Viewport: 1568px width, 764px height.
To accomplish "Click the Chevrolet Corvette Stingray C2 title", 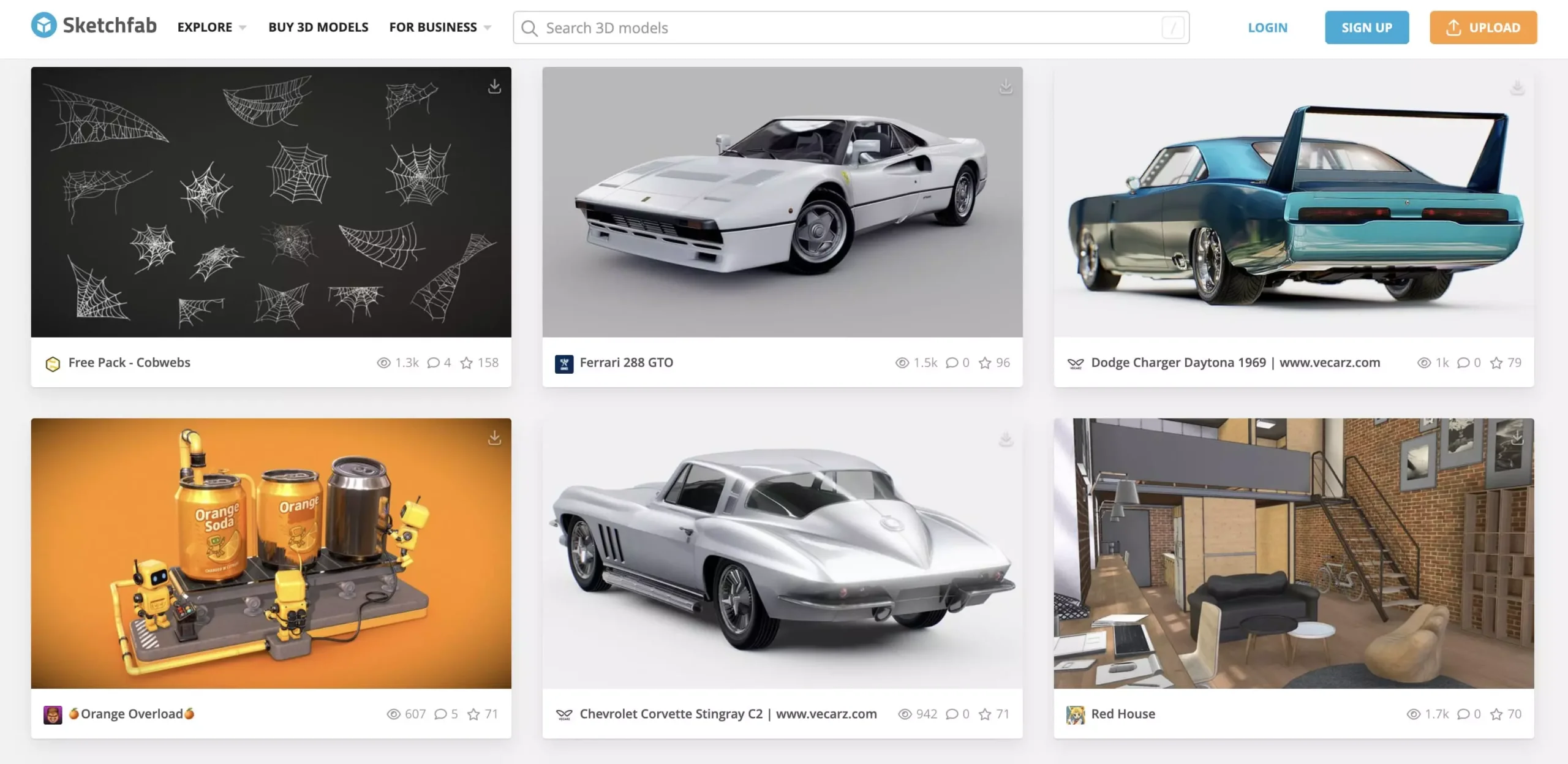I will click(x=728, y=714).
